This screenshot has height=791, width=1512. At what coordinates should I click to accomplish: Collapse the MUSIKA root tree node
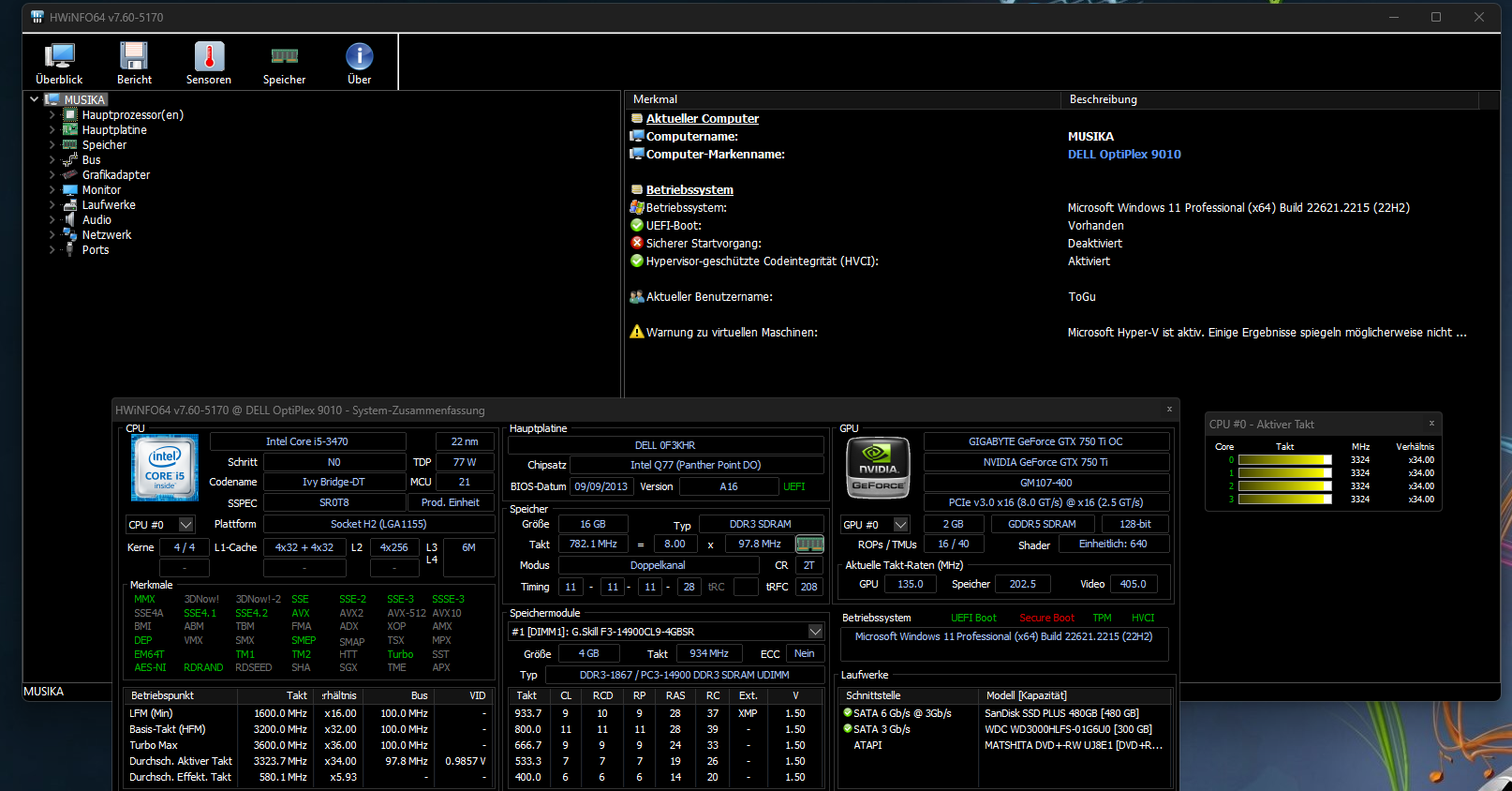(x=35, y=99)
